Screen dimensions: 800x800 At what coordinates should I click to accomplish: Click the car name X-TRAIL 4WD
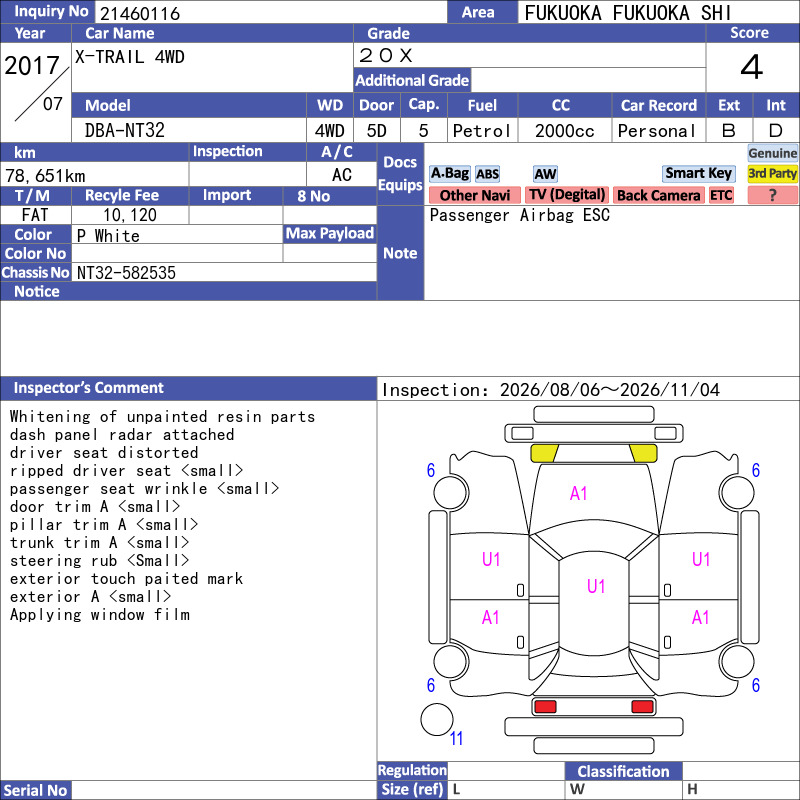[x=130, y=57]
